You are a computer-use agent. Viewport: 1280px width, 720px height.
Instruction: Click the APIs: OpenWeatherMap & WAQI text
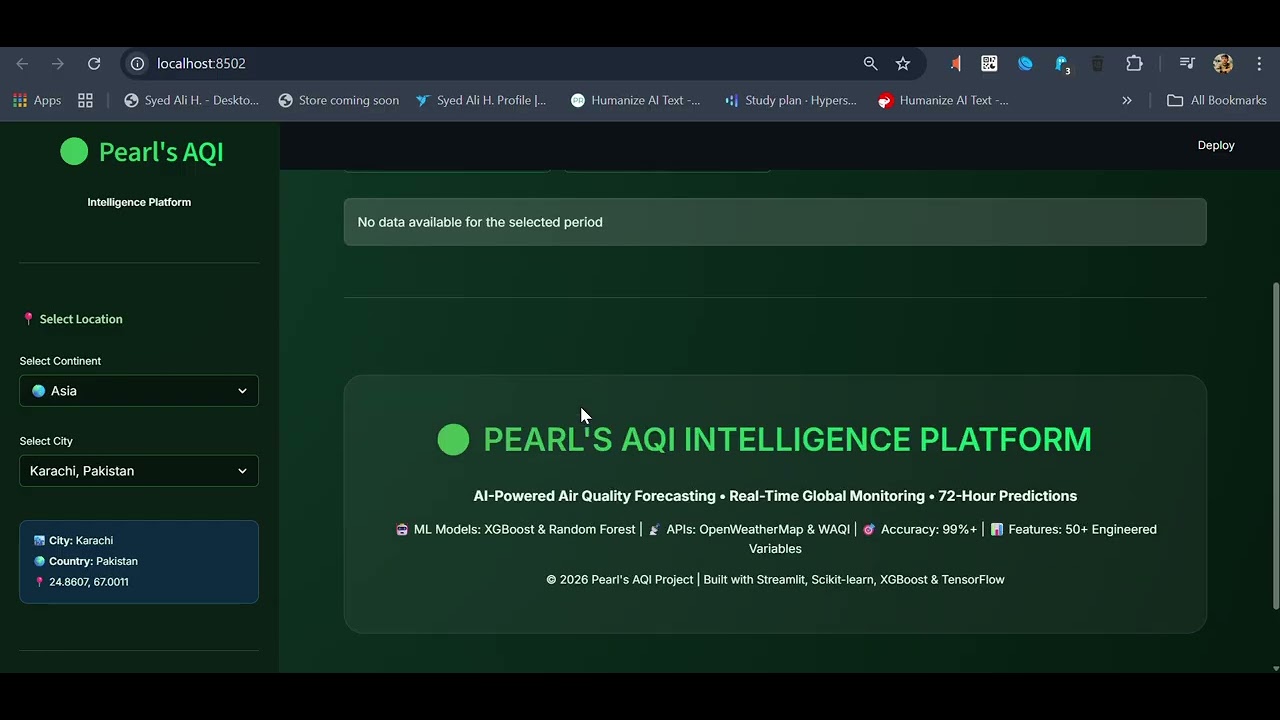[x=758, y=529]
